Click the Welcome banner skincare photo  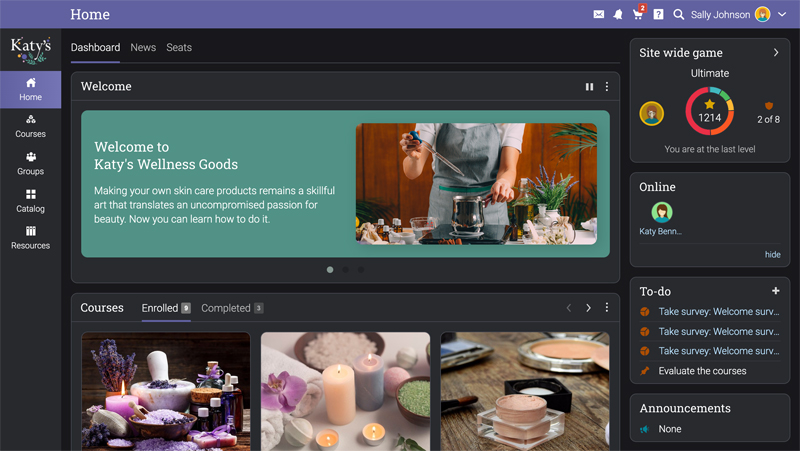click(x=476, y=184)
